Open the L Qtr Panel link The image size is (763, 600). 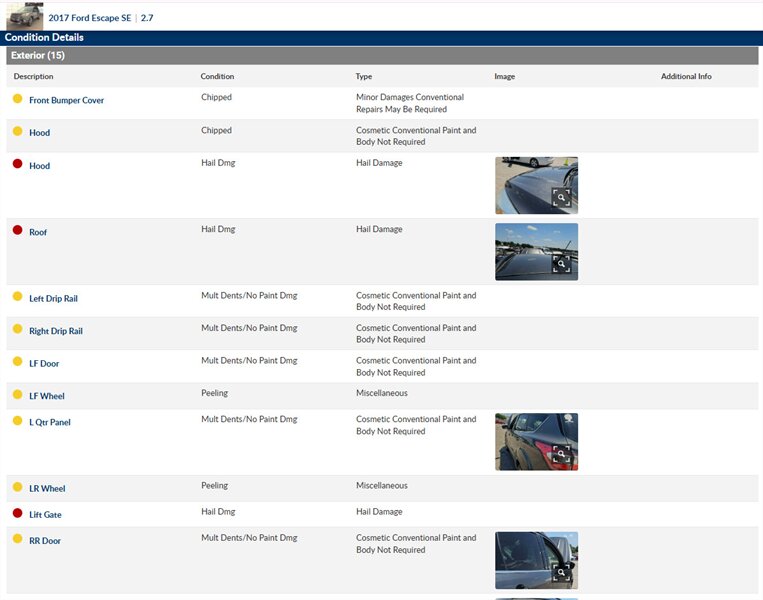point(50,422)
